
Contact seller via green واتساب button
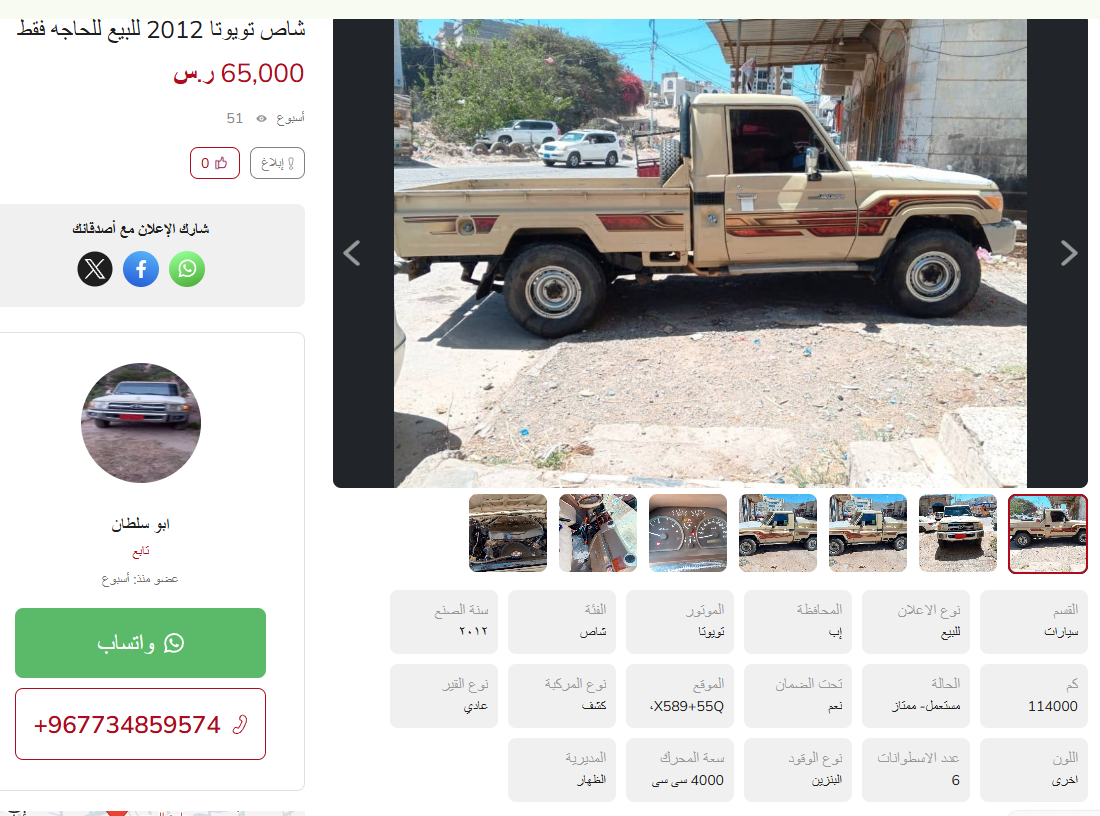(x=140, y=643)
